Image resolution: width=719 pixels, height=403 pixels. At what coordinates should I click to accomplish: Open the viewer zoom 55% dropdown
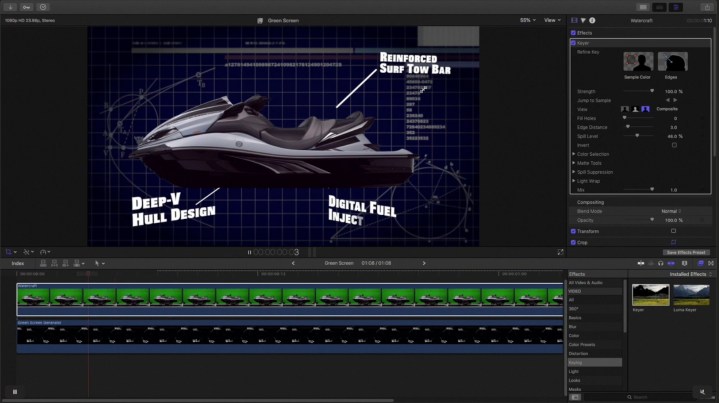[x=526, y=19]
